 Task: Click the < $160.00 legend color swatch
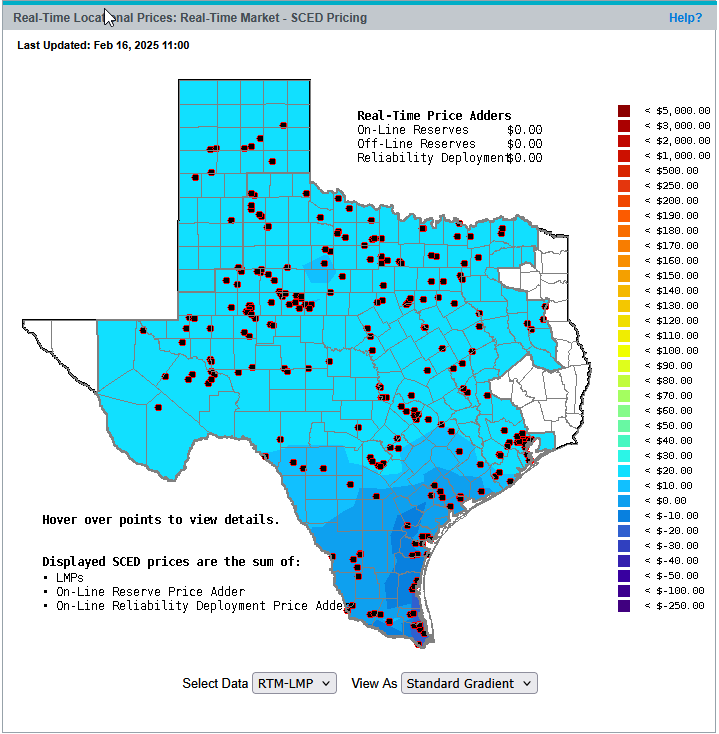[x=624, y=261]
